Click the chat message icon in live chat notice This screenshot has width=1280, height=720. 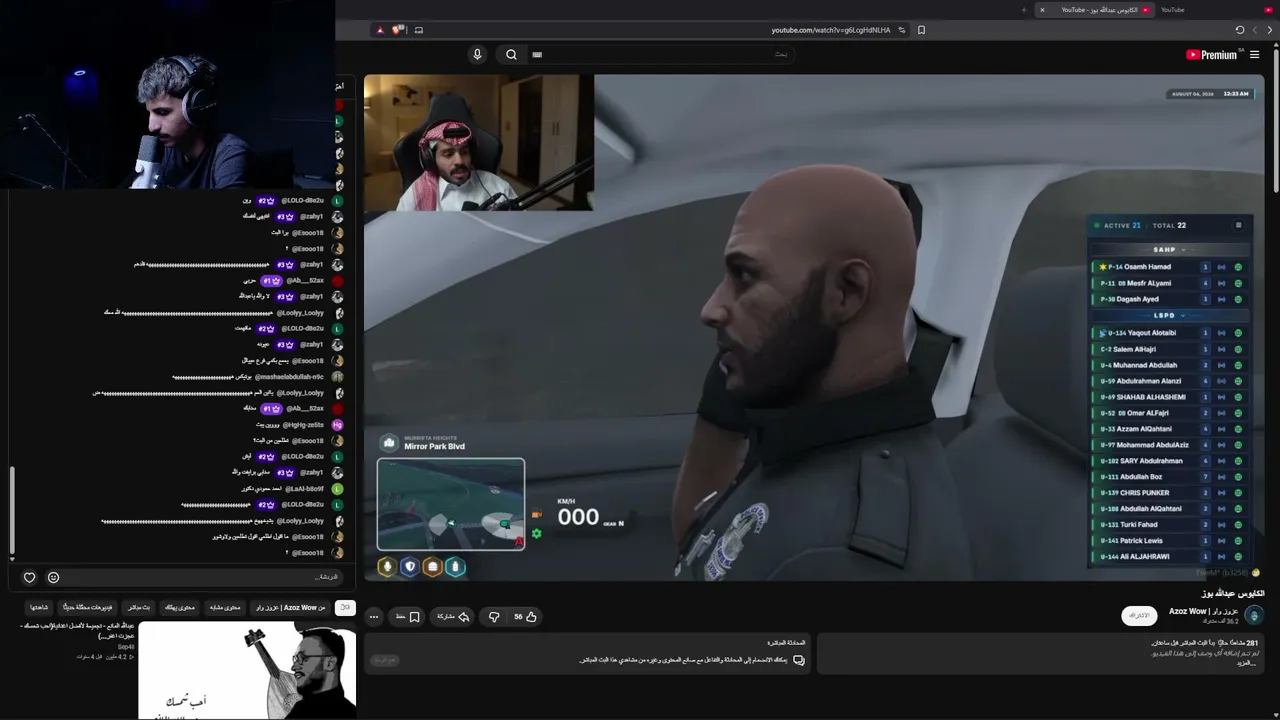coord(798,660)
